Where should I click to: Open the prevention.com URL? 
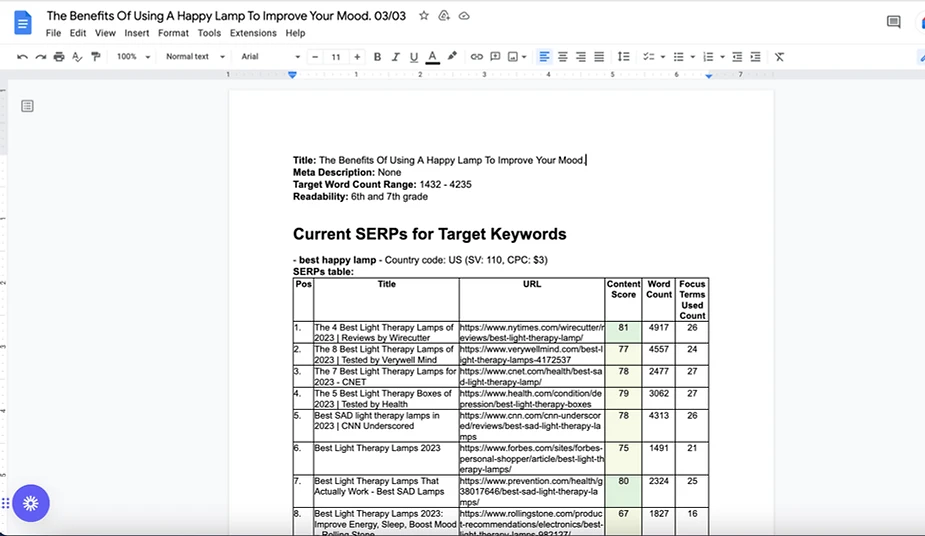pos(531,491)
